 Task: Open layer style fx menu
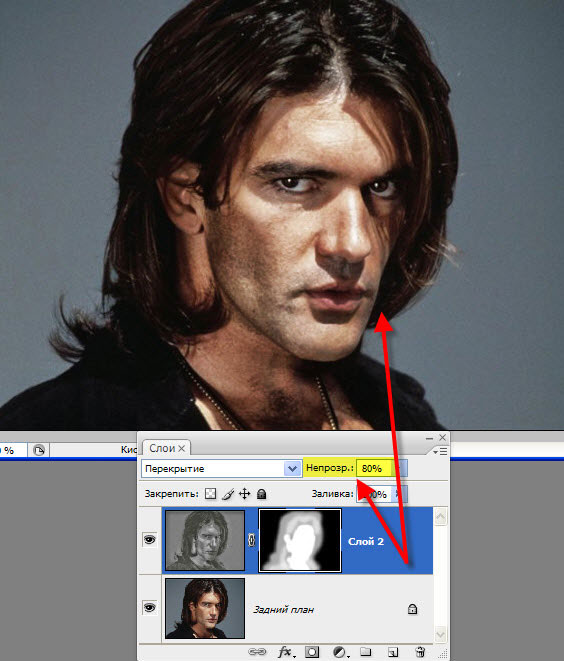[286, 652]
